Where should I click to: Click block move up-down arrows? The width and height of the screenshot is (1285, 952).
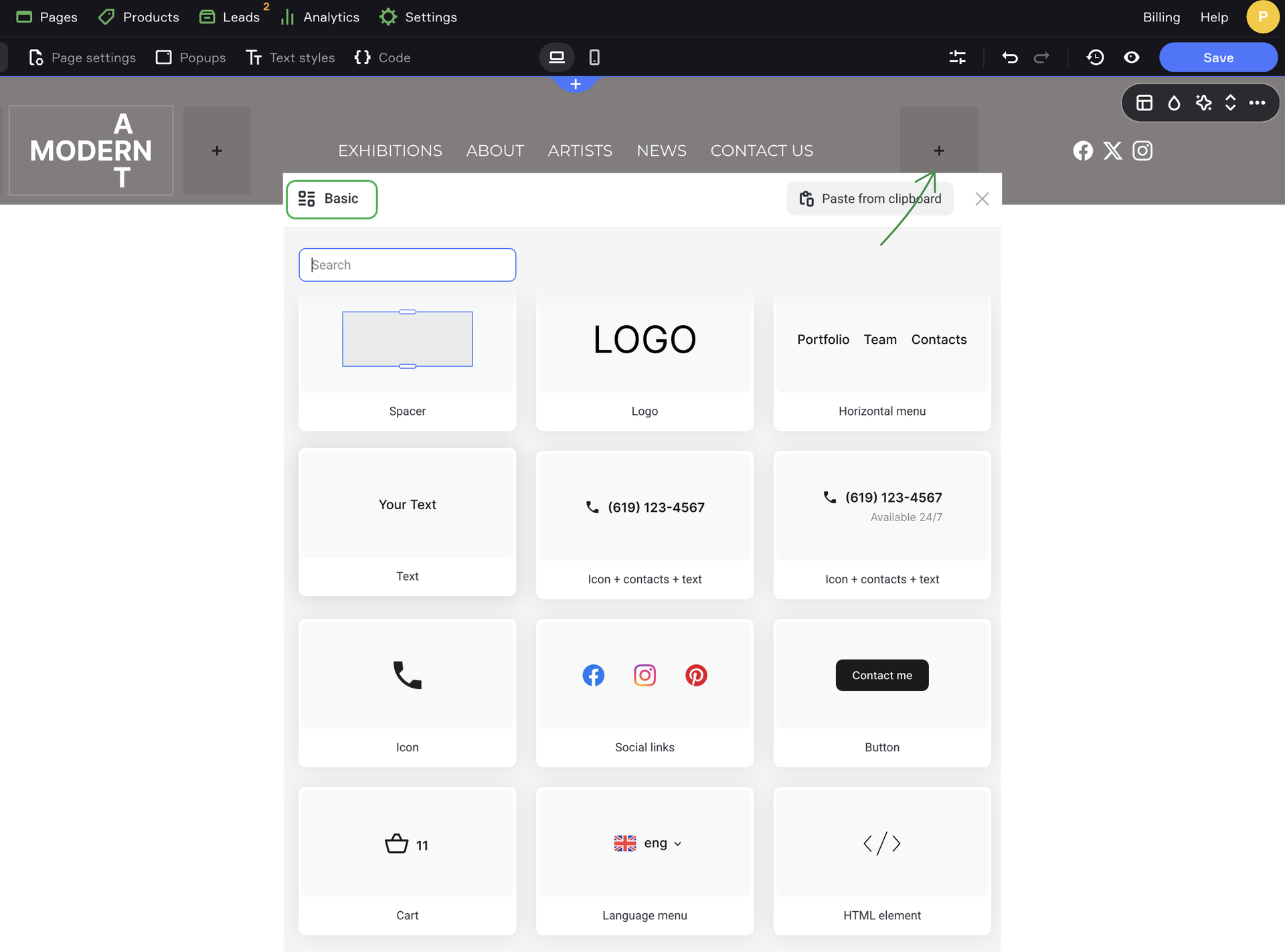(x=1230, y=103)
